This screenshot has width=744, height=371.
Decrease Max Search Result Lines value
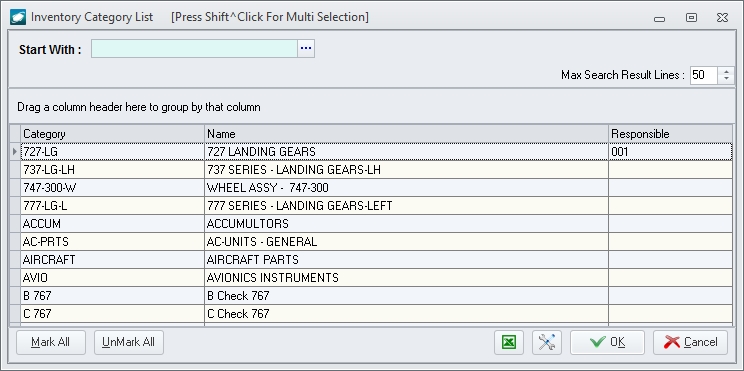pyautogui.click(x=726, y=79)
